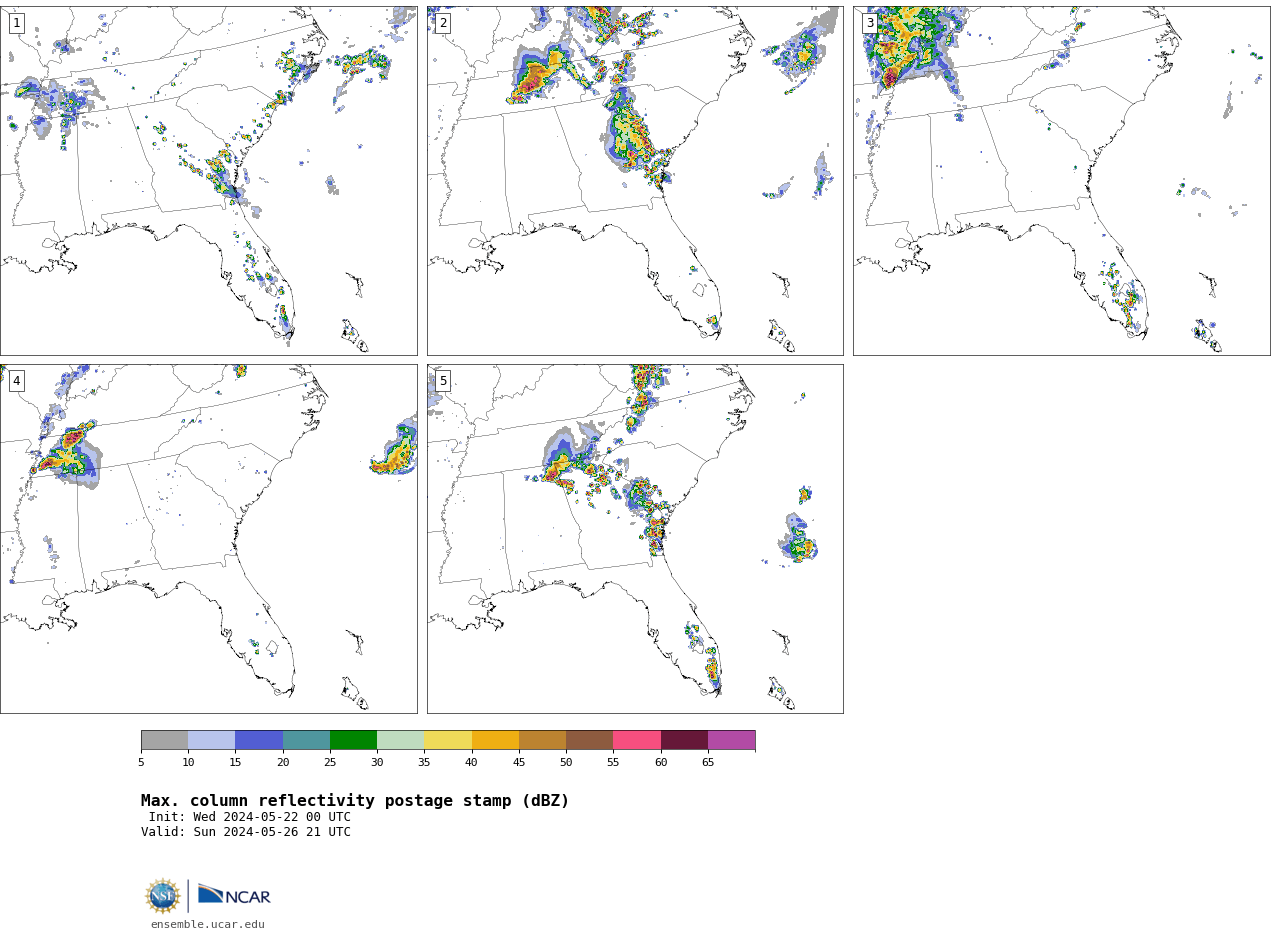Click the teal 20-25 dBZ color swatch
The height and width of the screenshot is (936, 1280).
tap(306, 740)
